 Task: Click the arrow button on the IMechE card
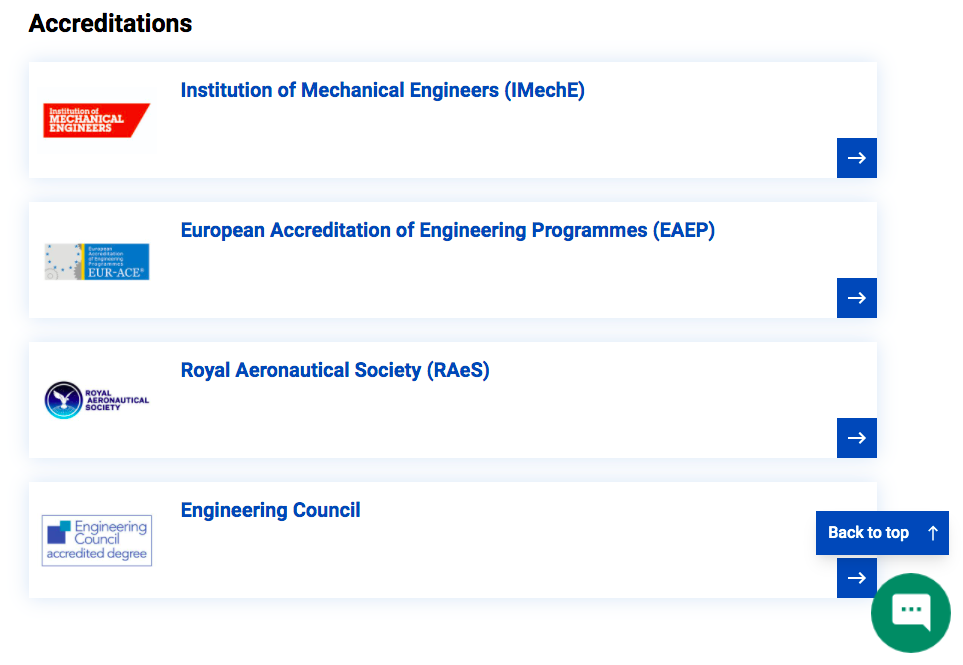point(857,158)
